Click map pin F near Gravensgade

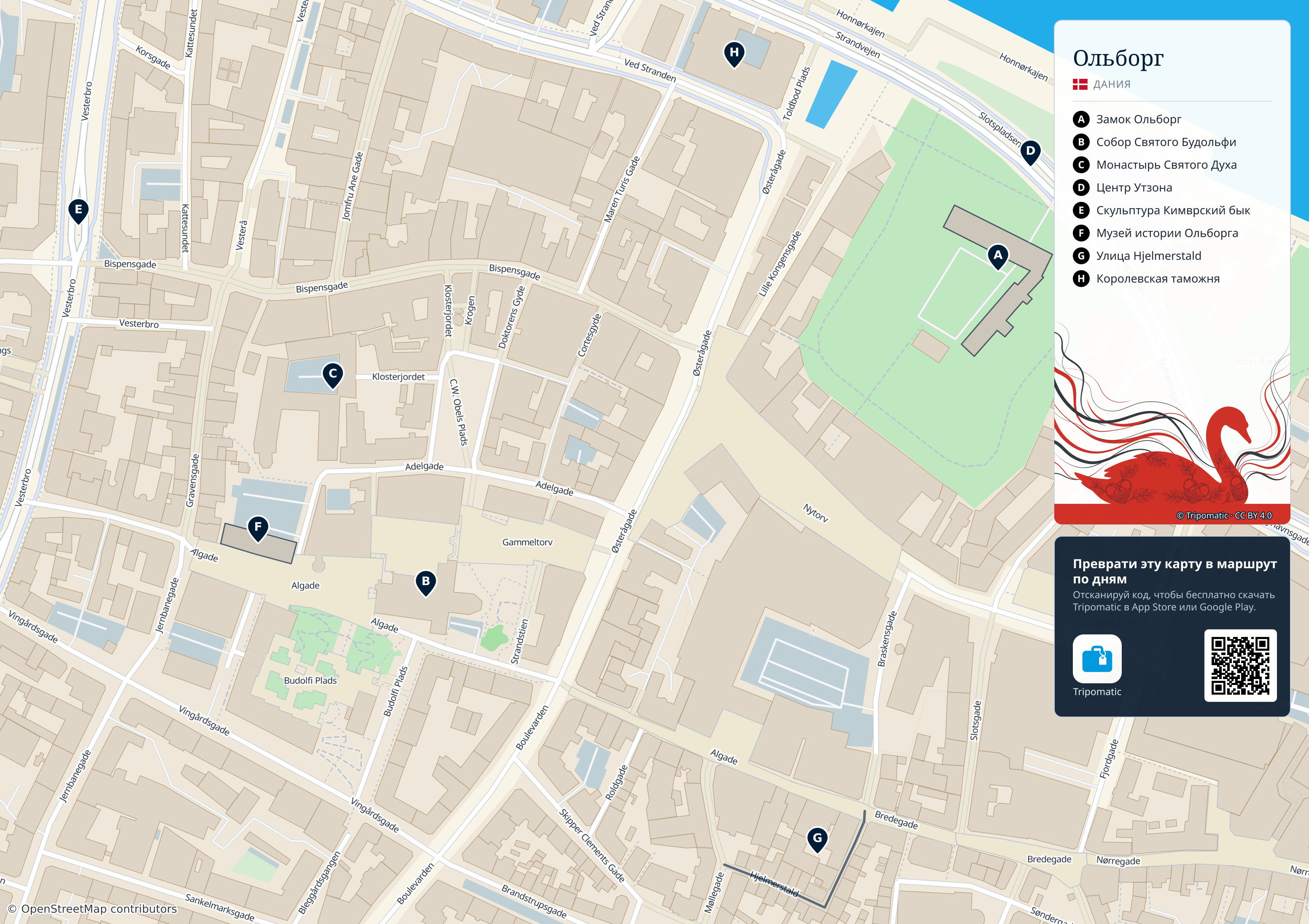(258, 529)
